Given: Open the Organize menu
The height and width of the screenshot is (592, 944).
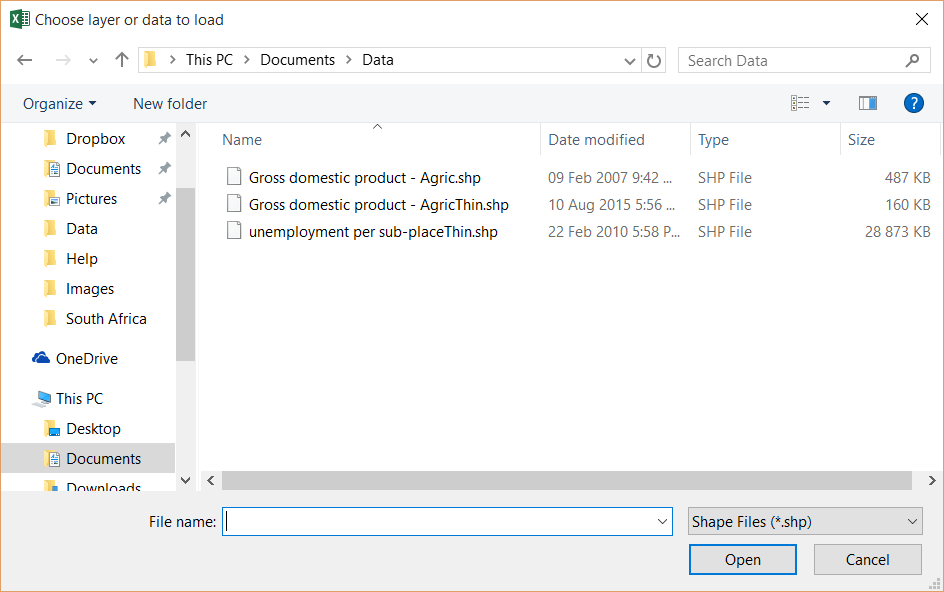Looking at the screenshot, I should click(x=59, y=104).
